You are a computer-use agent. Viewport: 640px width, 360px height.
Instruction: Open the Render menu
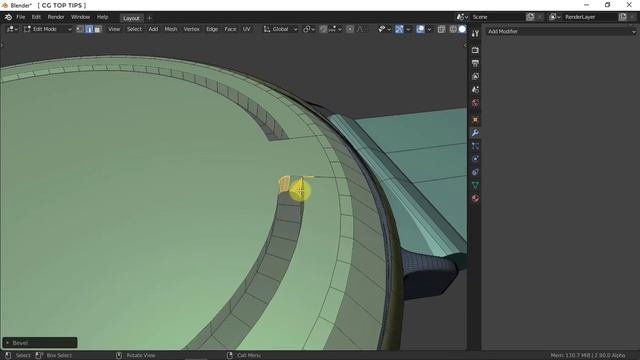tap(56, 17)
